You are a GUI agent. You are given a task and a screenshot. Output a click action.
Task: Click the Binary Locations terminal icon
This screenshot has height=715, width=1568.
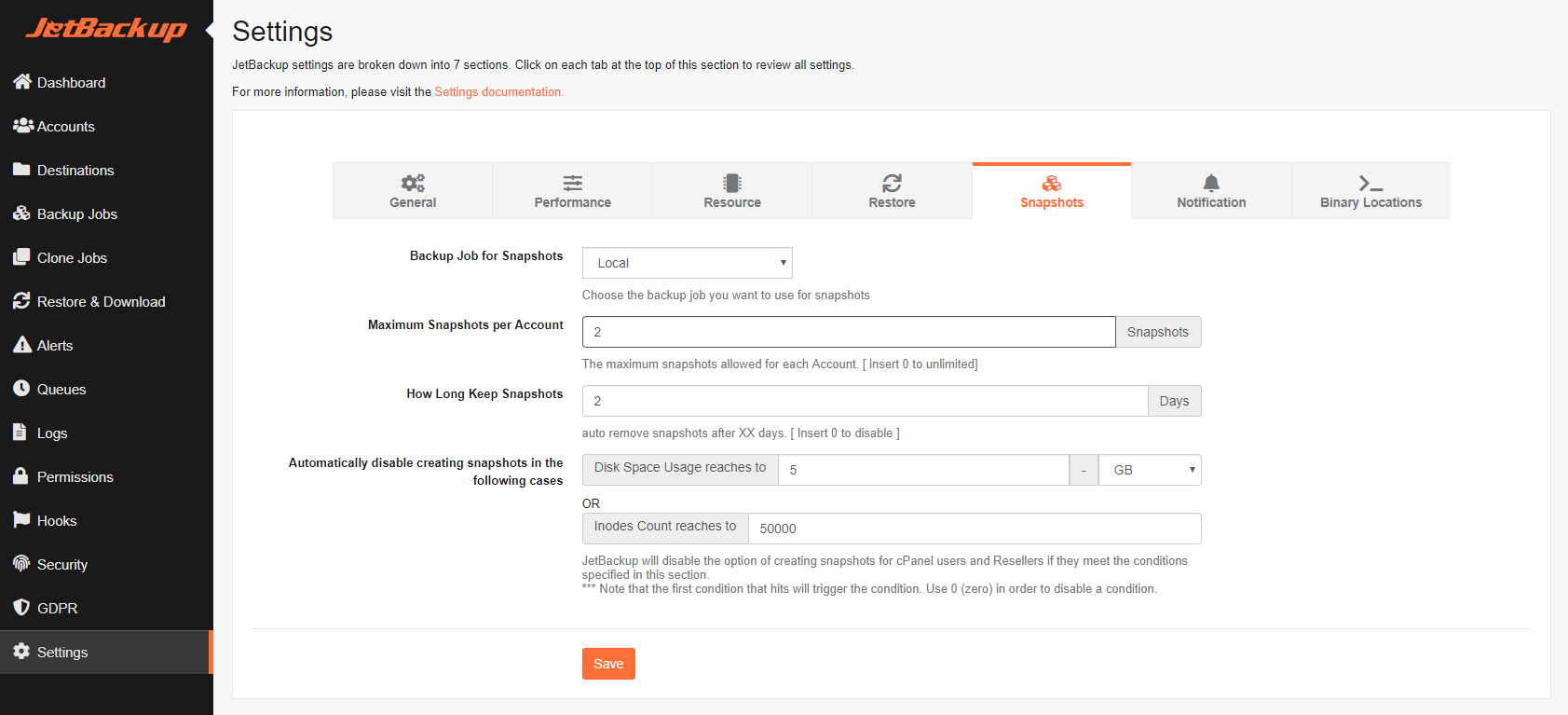(1370, 184)
